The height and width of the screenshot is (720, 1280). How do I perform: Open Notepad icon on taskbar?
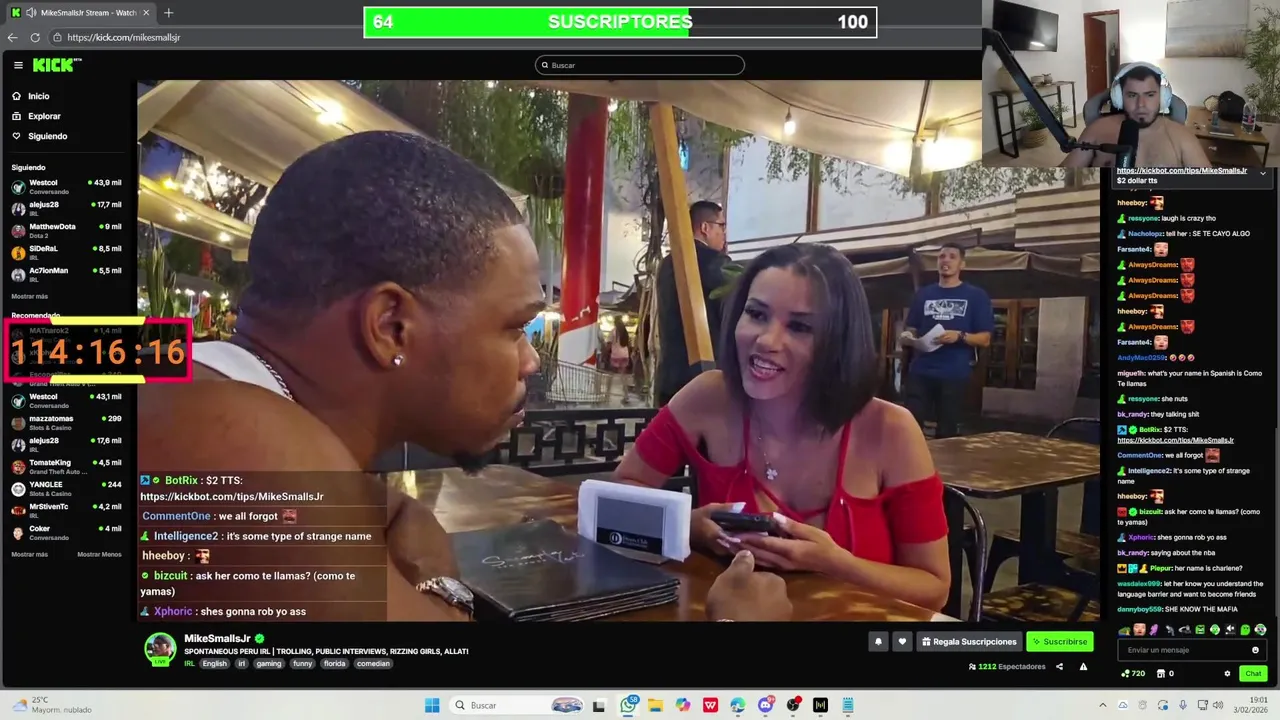[847, 705]
